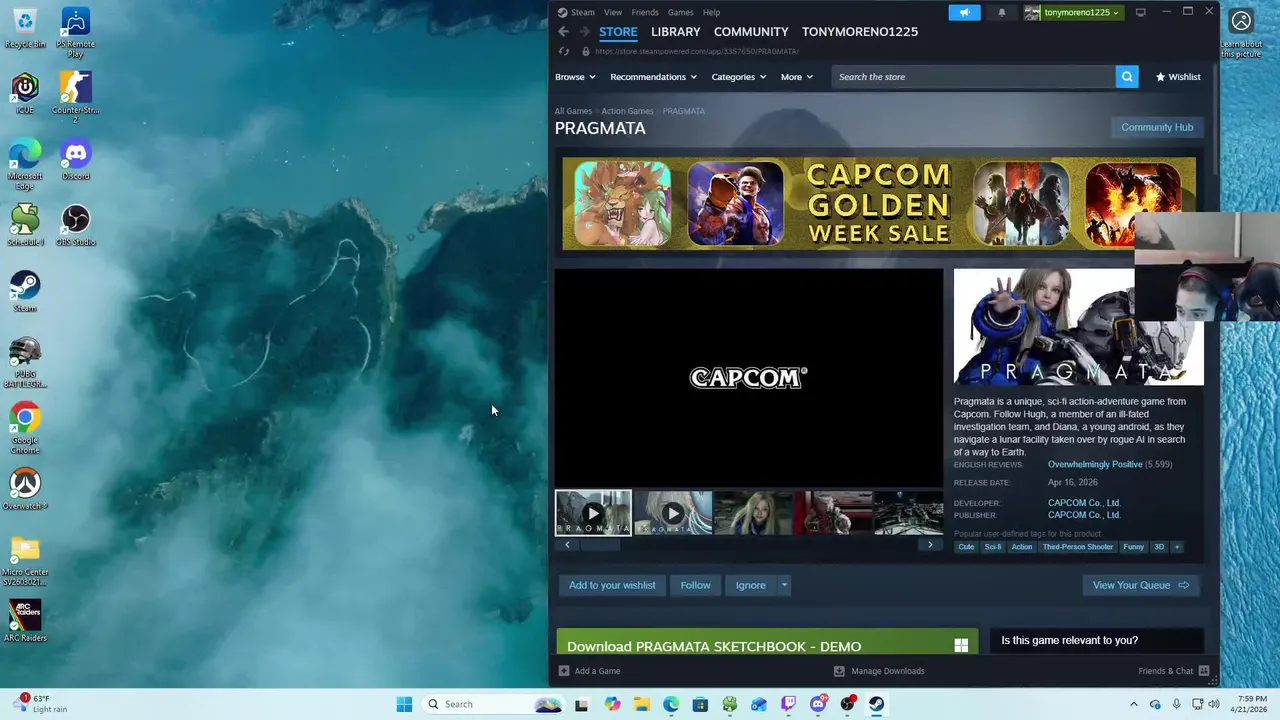This screenshot has height=720, width=1280.
Task: Open the Microsoft Store taskbar icon
Action: (x=700, y=704)
